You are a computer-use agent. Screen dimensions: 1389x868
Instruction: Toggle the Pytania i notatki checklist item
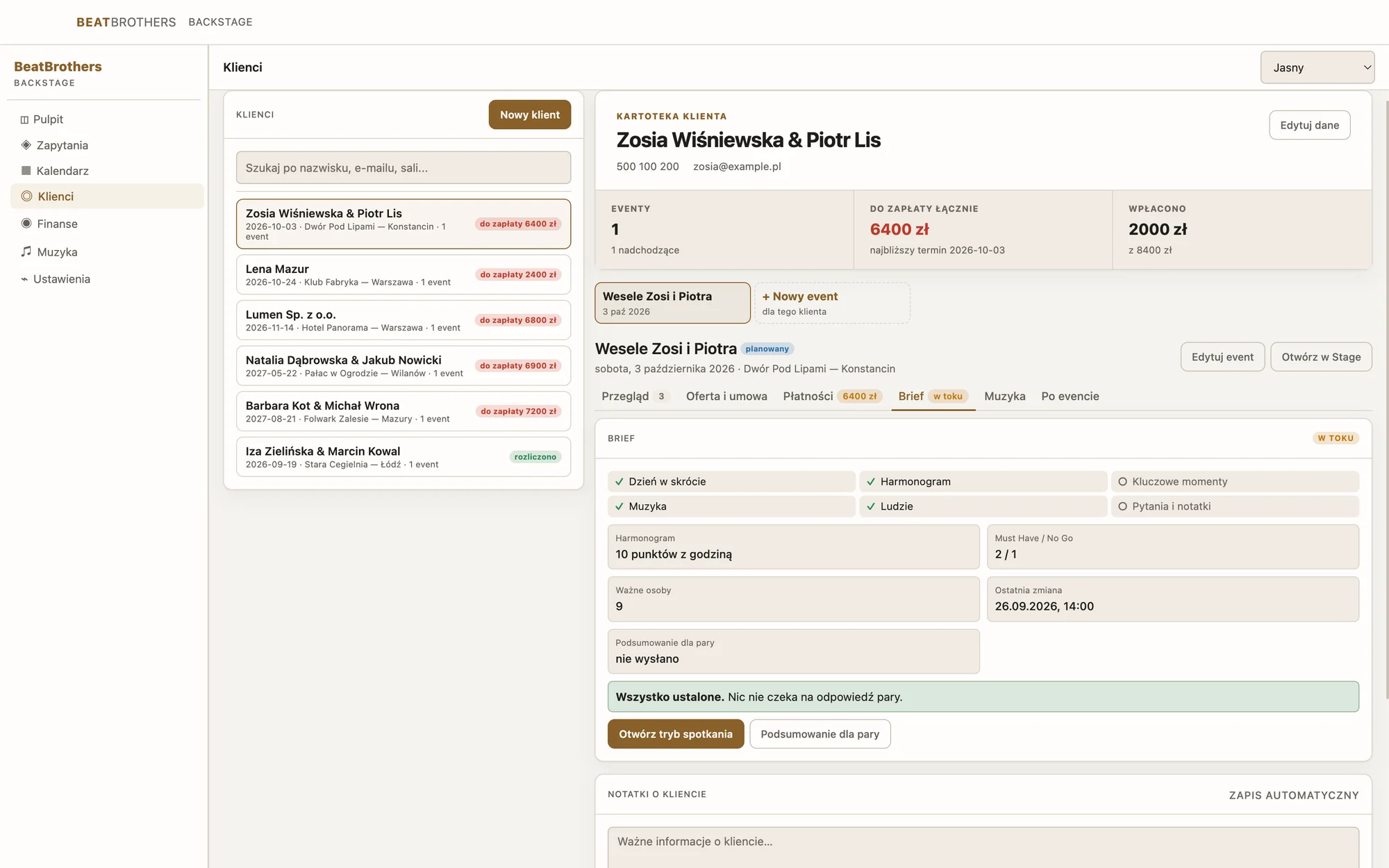1235,507
